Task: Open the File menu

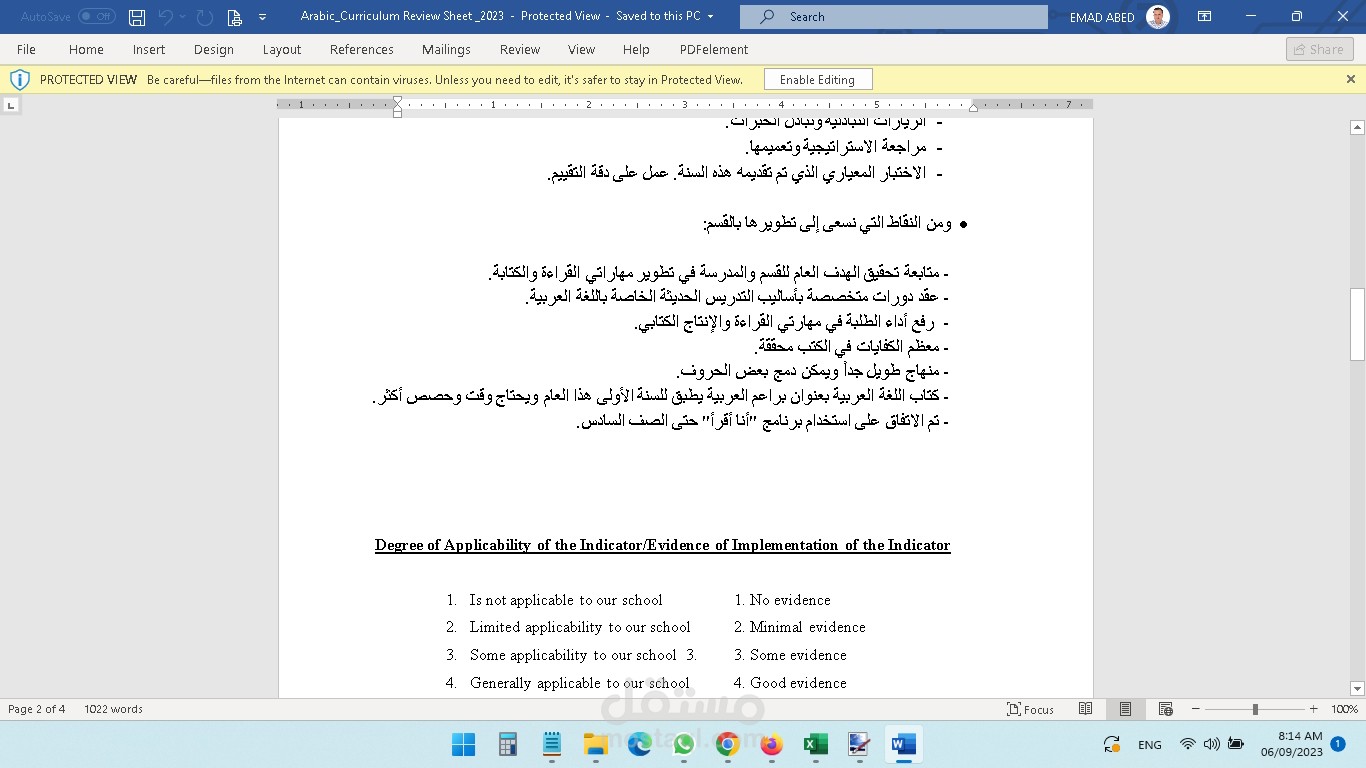Action: tap(26, 49)
